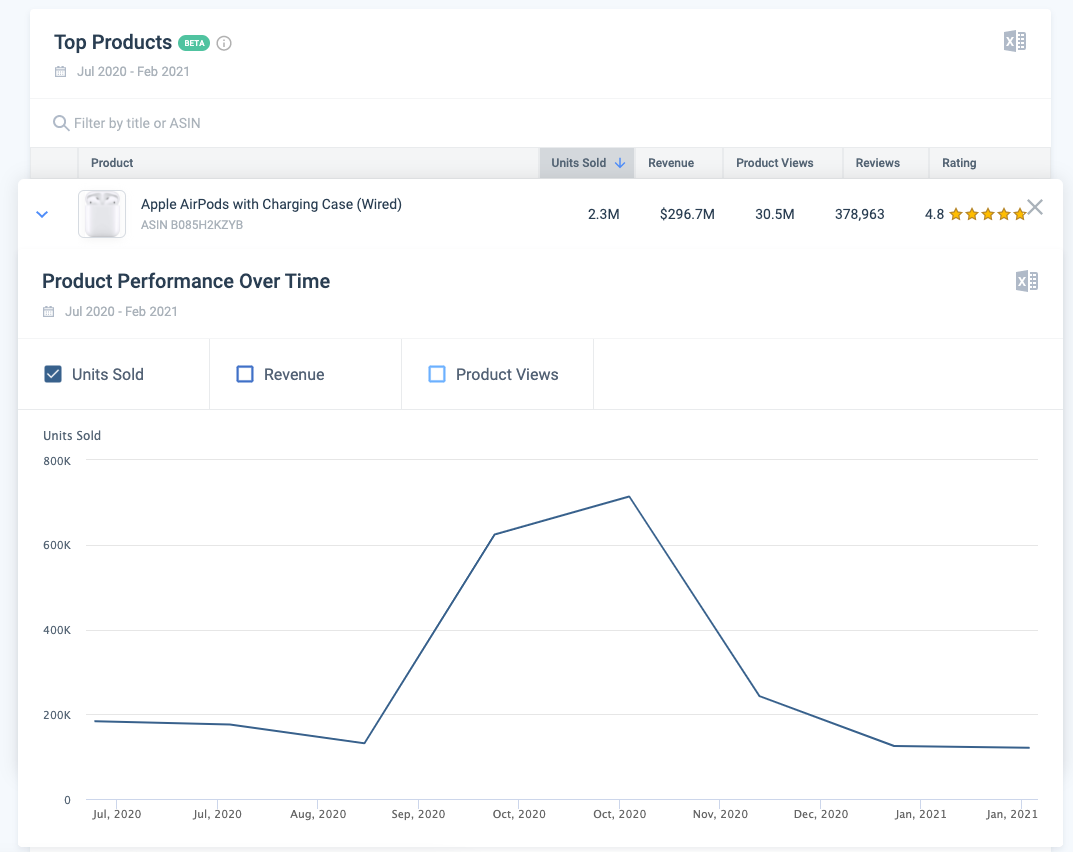1073x852 pixels.
Task: Click the Product Performance Over Time heading
Action: coord(186,281)
